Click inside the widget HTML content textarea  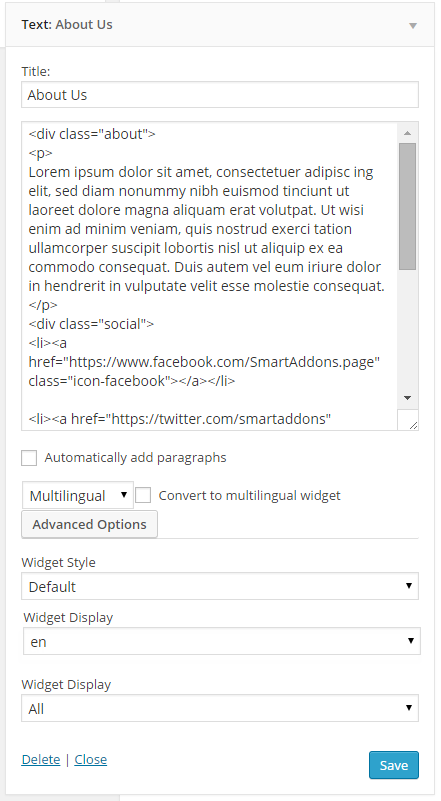[x=210, y=276]
